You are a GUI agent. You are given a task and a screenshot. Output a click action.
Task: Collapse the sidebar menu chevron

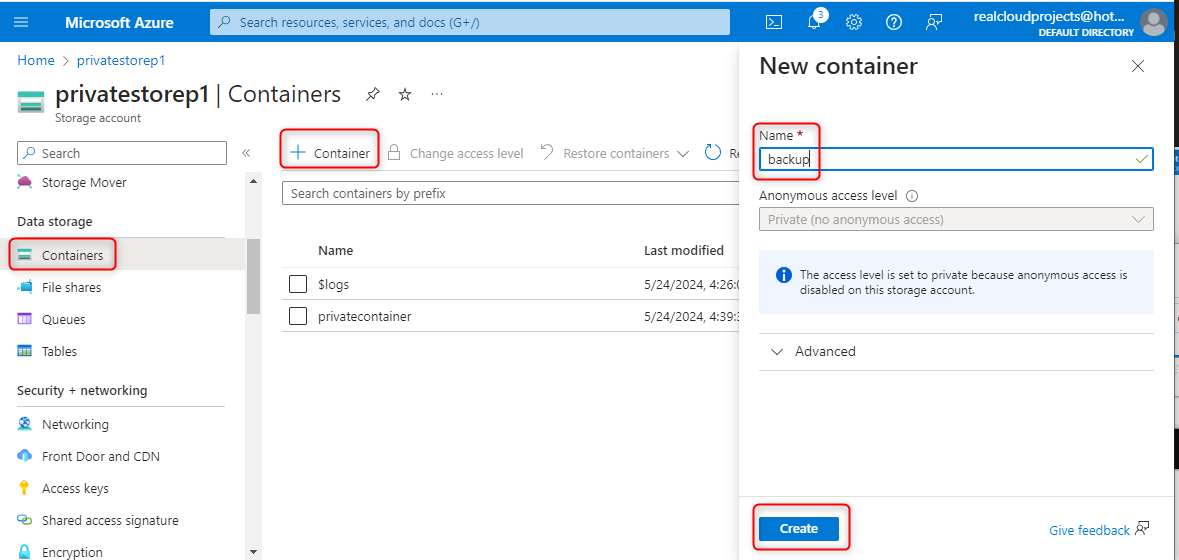pyautogui.click(x=246, y=153)
